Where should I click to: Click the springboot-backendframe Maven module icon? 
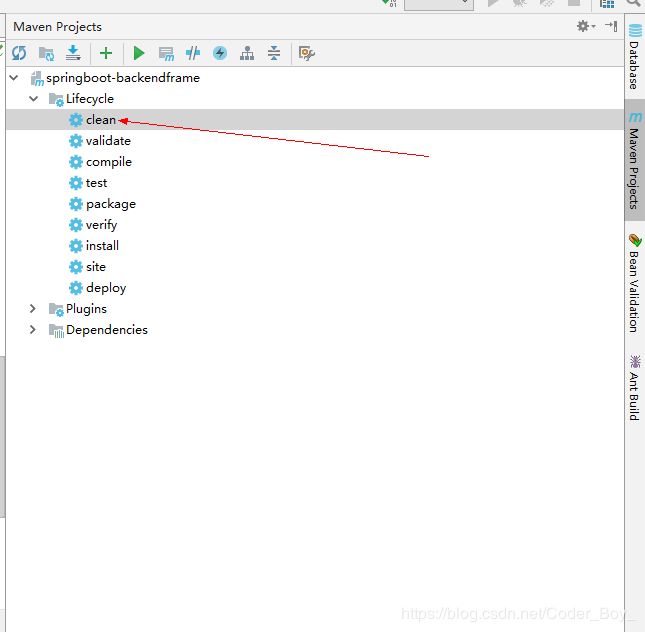[x=37, y=78]
